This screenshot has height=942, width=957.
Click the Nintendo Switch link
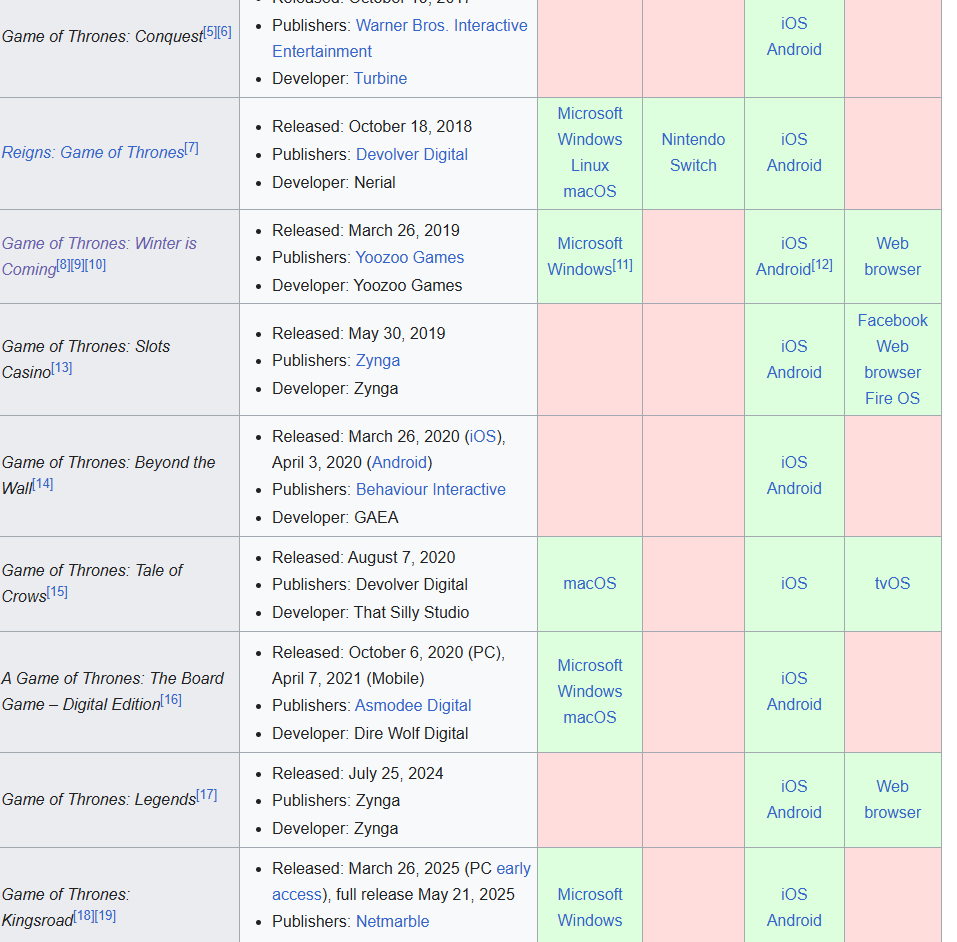(x=693, y=153)
